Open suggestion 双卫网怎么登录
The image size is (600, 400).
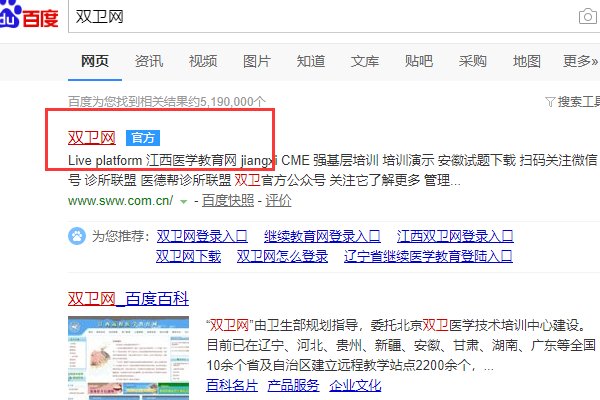pyautogui.click(x=282, y=256)
